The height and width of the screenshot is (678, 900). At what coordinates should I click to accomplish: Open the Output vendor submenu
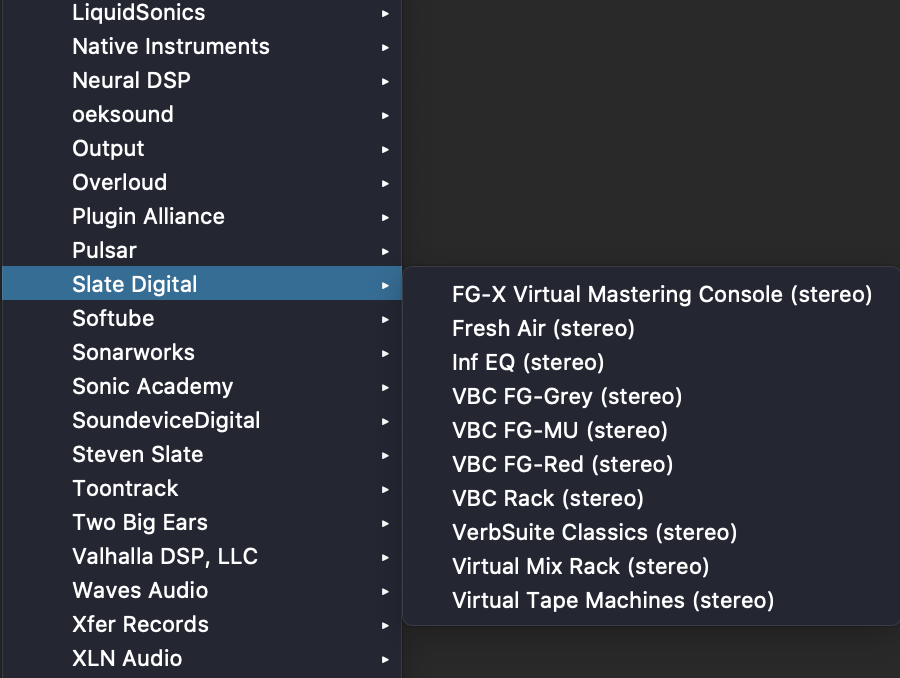tap(201, 149)
